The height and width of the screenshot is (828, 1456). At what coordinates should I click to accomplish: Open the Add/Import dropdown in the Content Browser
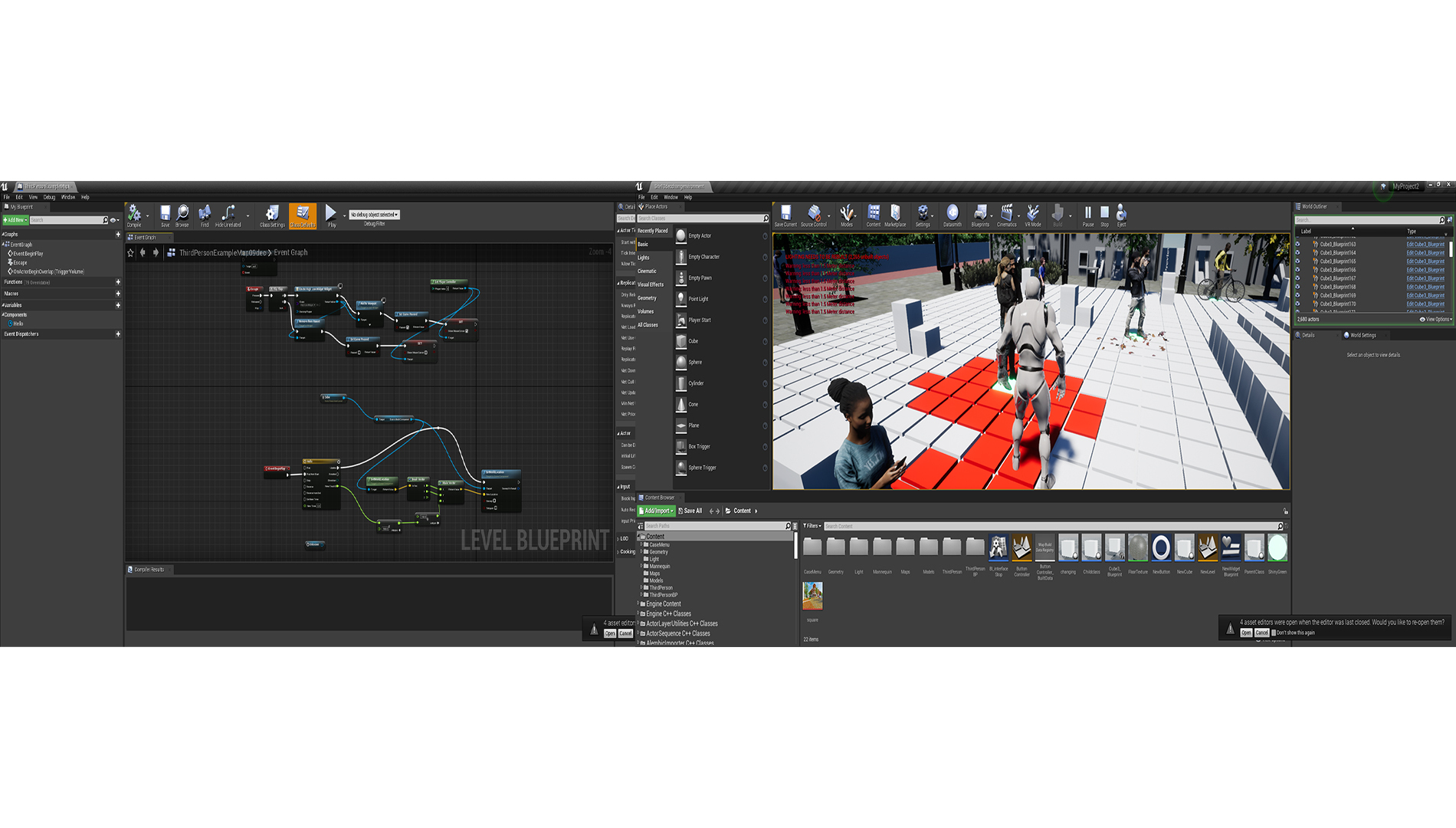pos(657,511)
